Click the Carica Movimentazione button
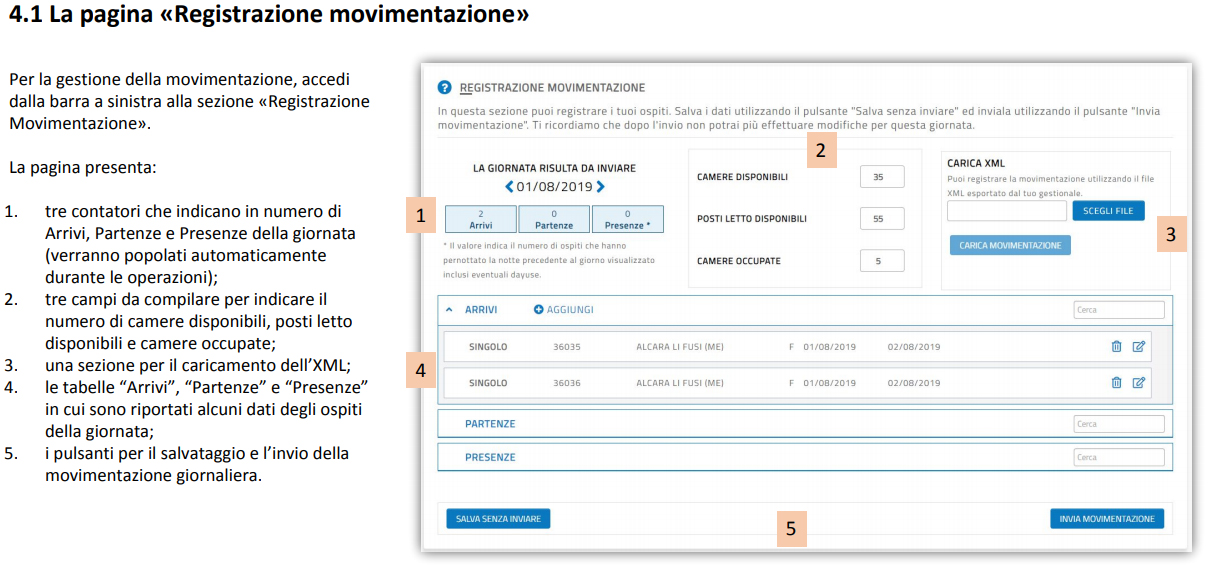This screenshot has height=576, width=1210. click(1010, 245)
